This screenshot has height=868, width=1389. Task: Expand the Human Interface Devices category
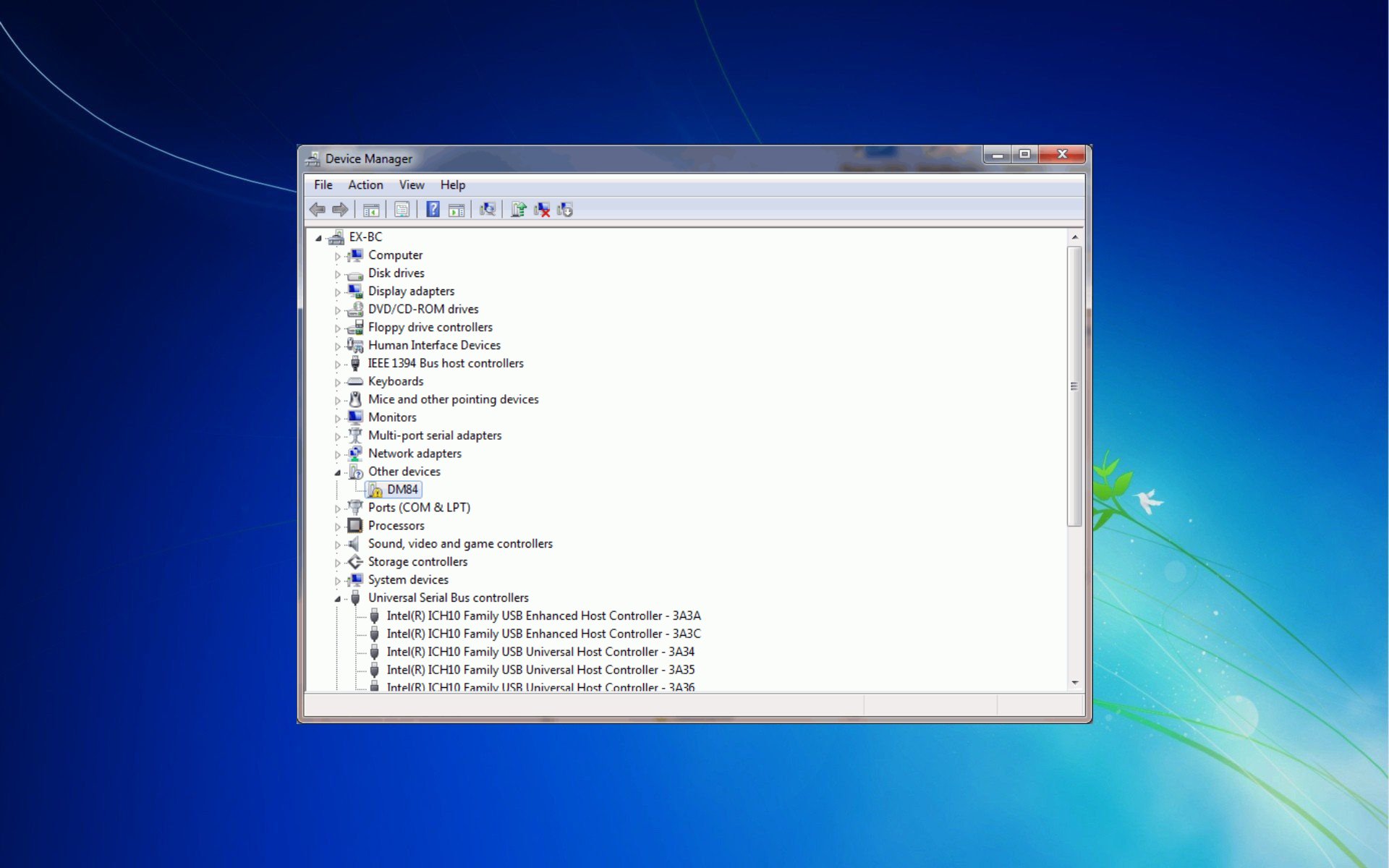point(337,346)
